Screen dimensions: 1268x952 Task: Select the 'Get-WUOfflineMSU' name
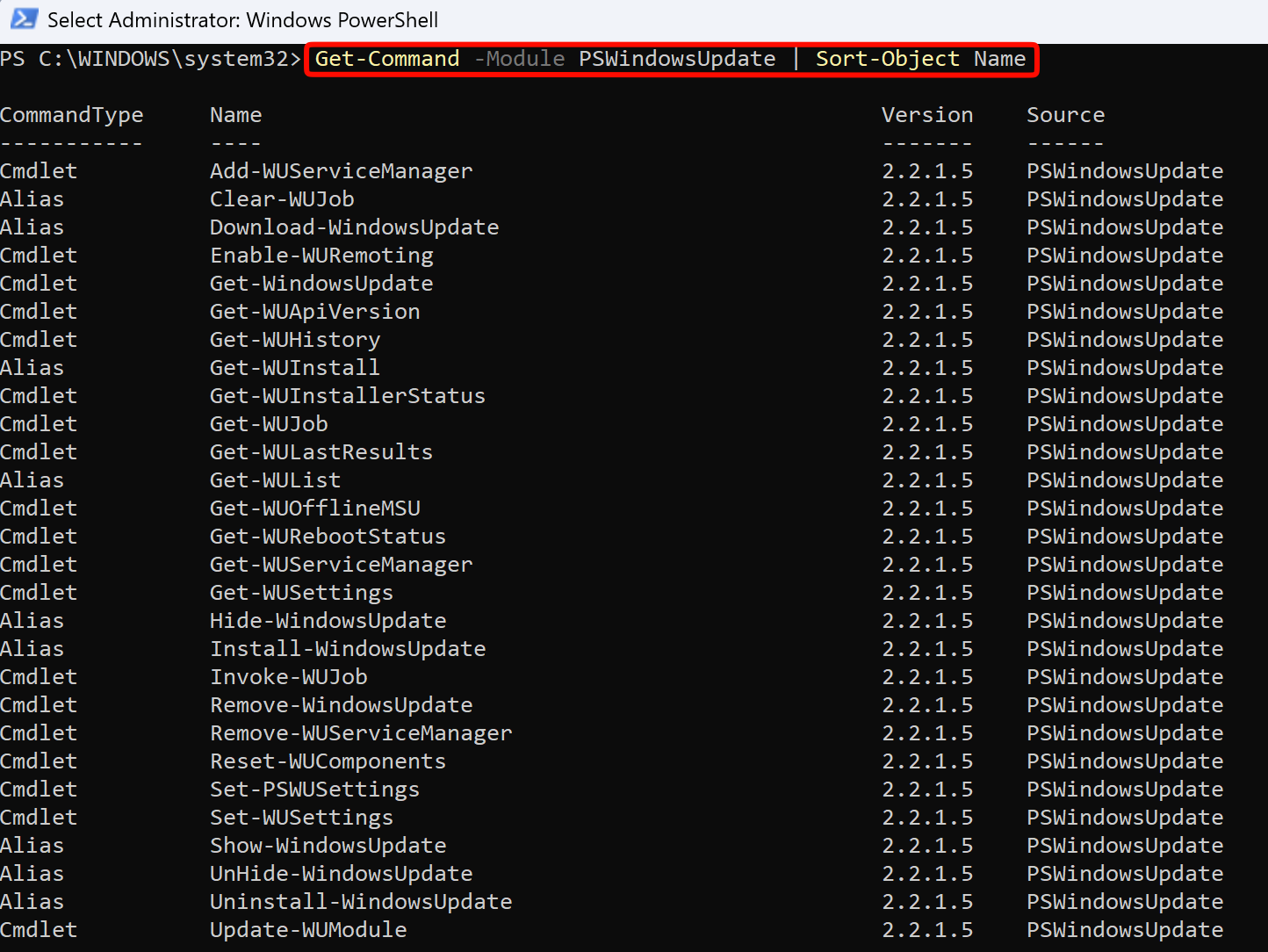click(315, 508)
